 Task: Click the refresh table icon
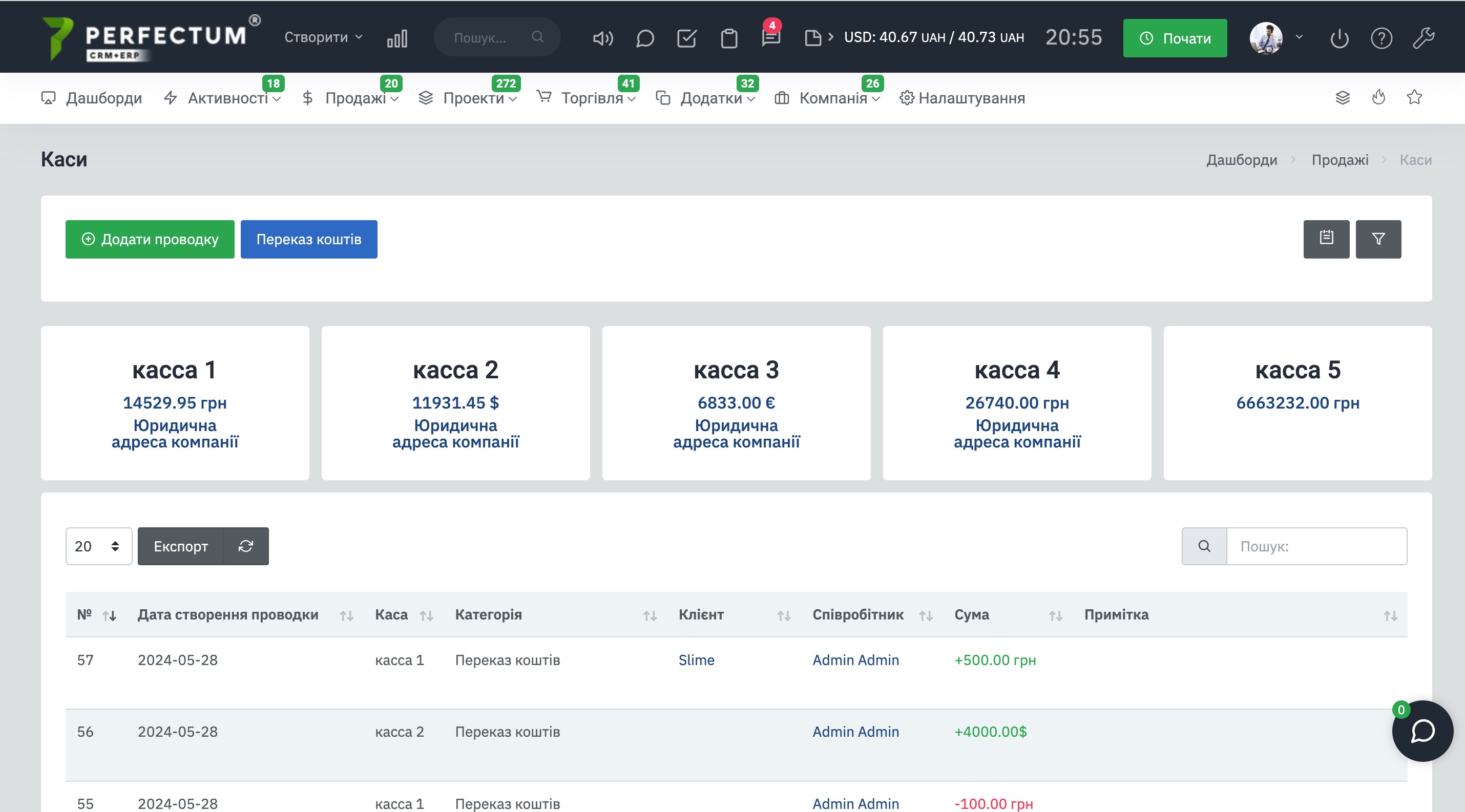246,546
